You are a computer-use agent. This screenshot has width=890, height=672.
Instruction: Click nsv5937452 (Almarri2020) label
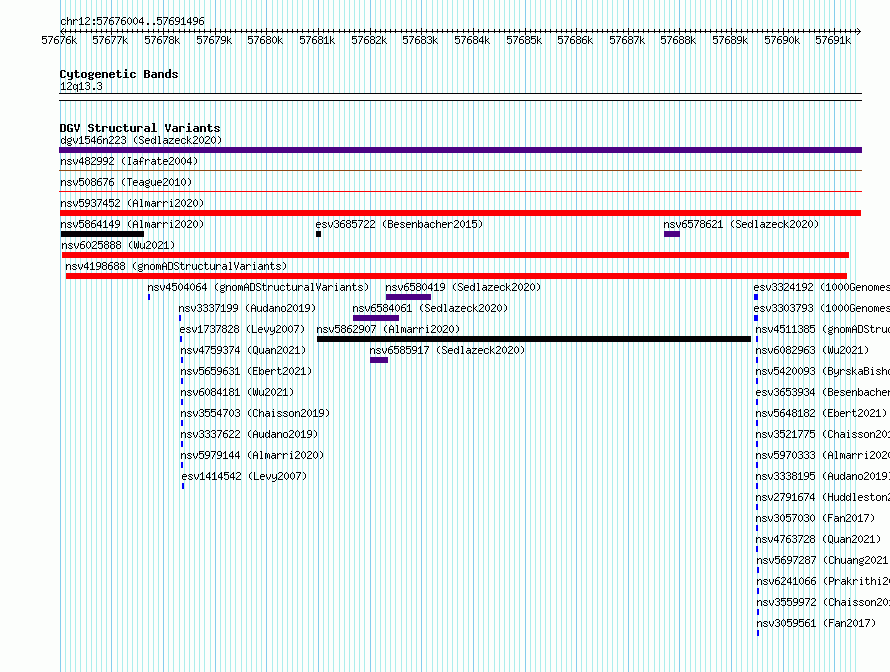pyautogui.click(x=132, y=203)
